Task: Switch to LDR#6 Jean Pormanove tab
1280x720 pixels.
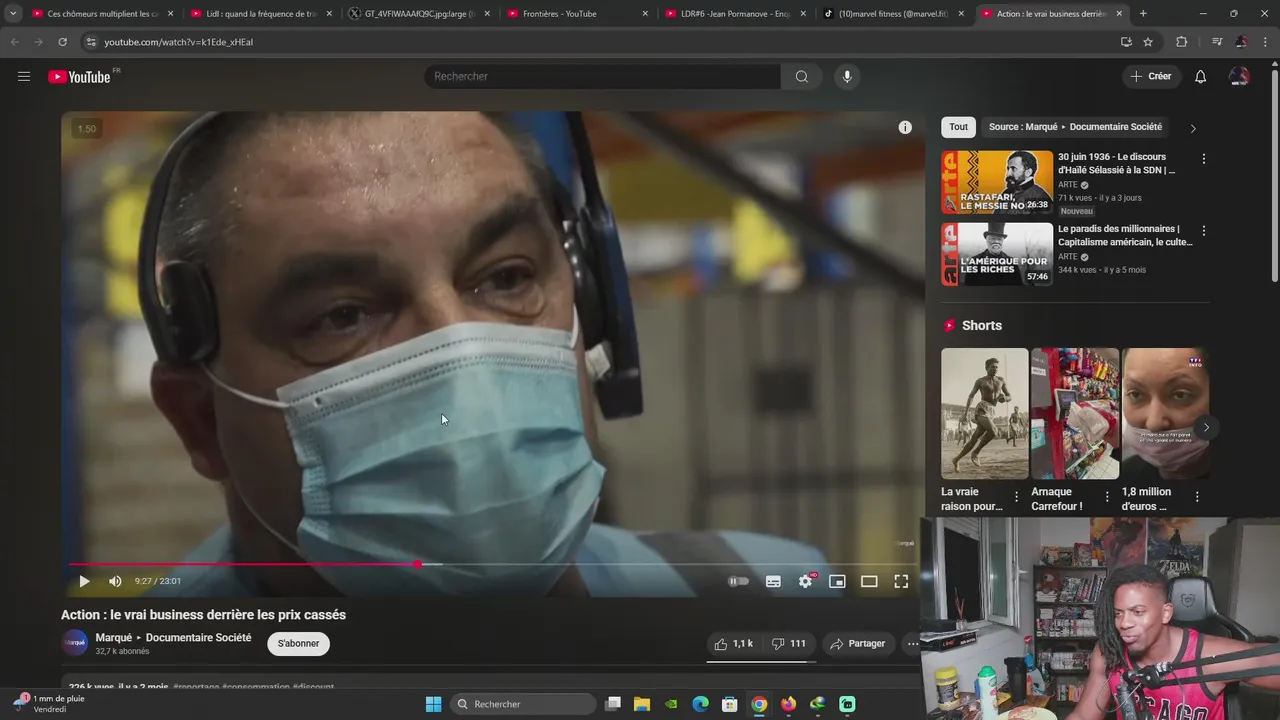Action: (735, 14)
